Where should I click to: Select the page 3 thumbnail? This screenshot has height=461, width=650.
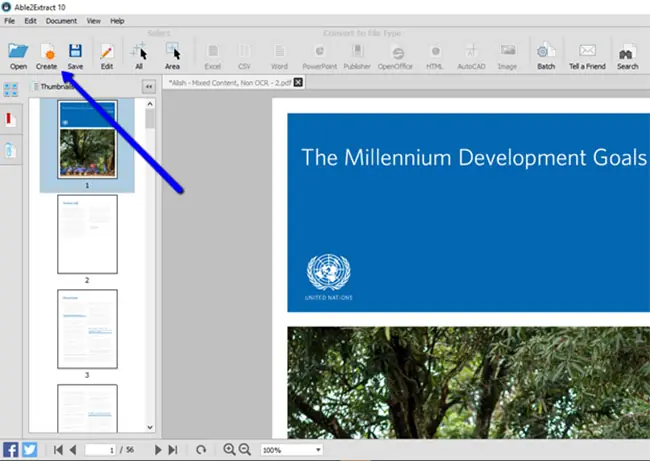pyautogui.click(x=87, y=329)
